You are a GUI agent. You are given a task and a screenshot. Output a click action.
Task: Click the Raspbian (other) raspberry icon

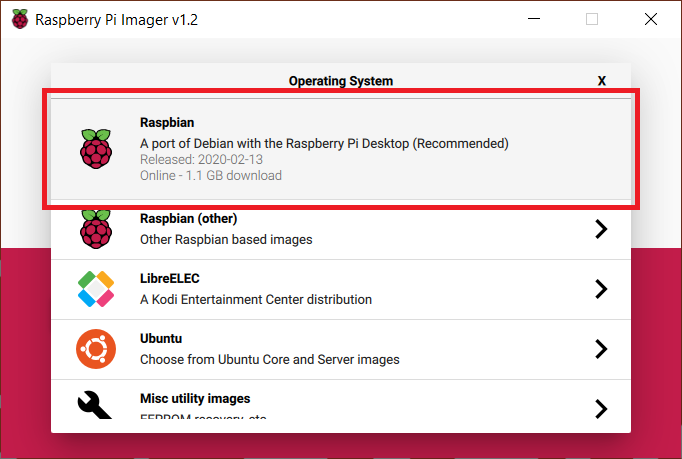(x=96, y=229)
